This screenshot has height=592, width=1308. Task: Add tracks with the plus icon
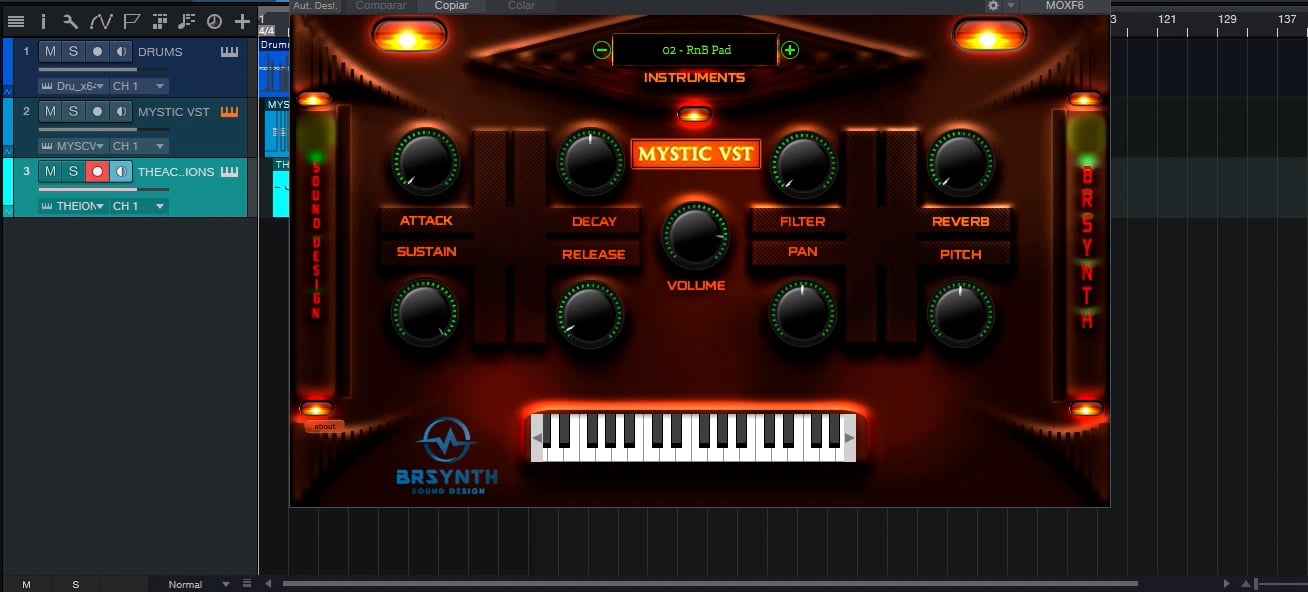click(242, 21)
